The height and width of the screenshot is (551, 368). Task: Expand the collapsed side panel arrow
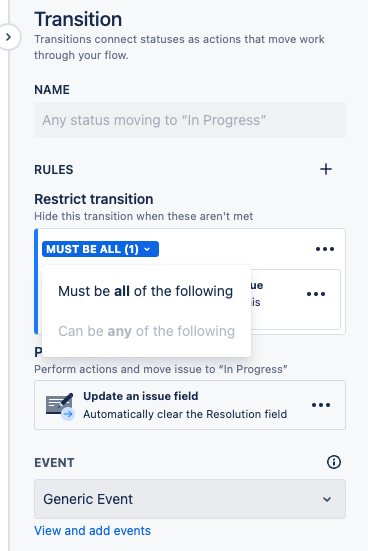coord(9,37)
